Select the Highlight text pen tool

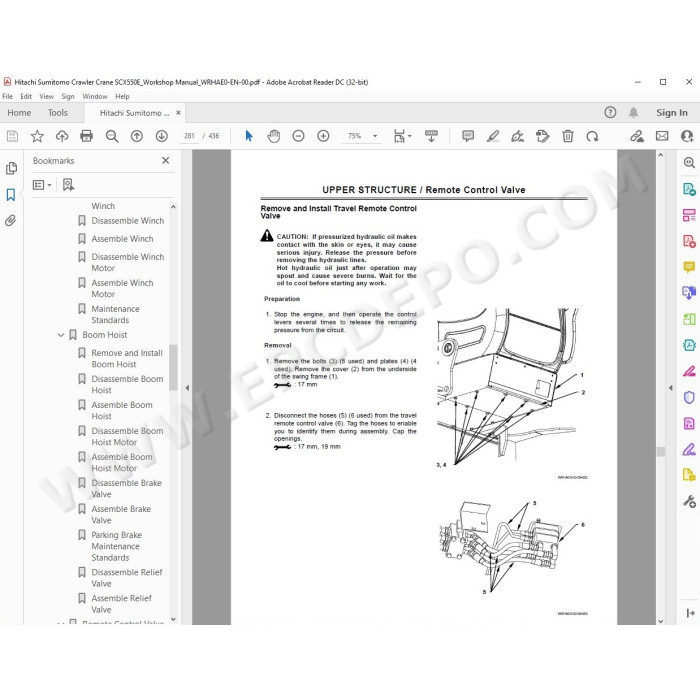click(x=492, y=136)
